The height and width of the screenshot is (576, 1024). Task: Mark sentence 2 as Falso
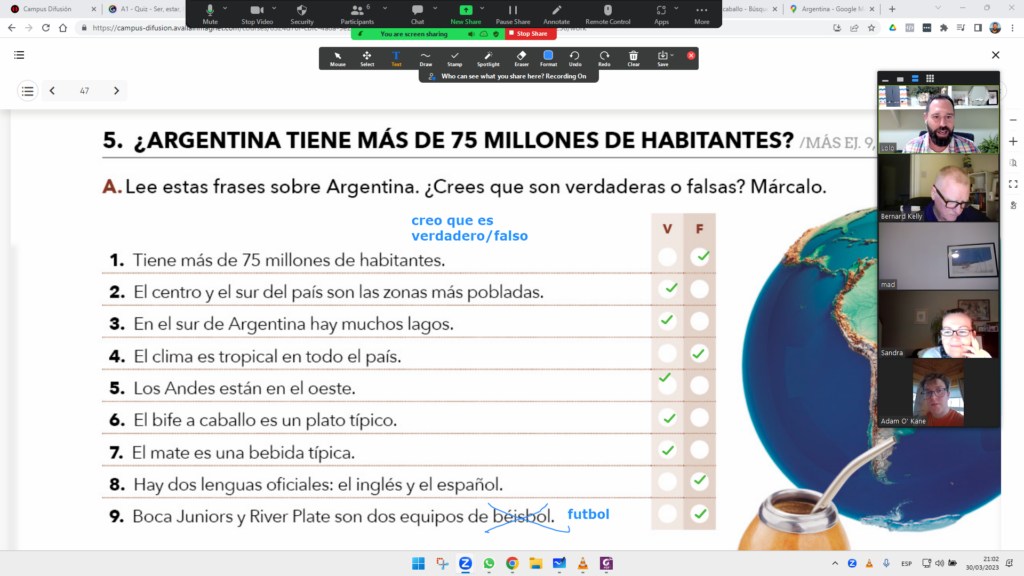coord(699,289)
